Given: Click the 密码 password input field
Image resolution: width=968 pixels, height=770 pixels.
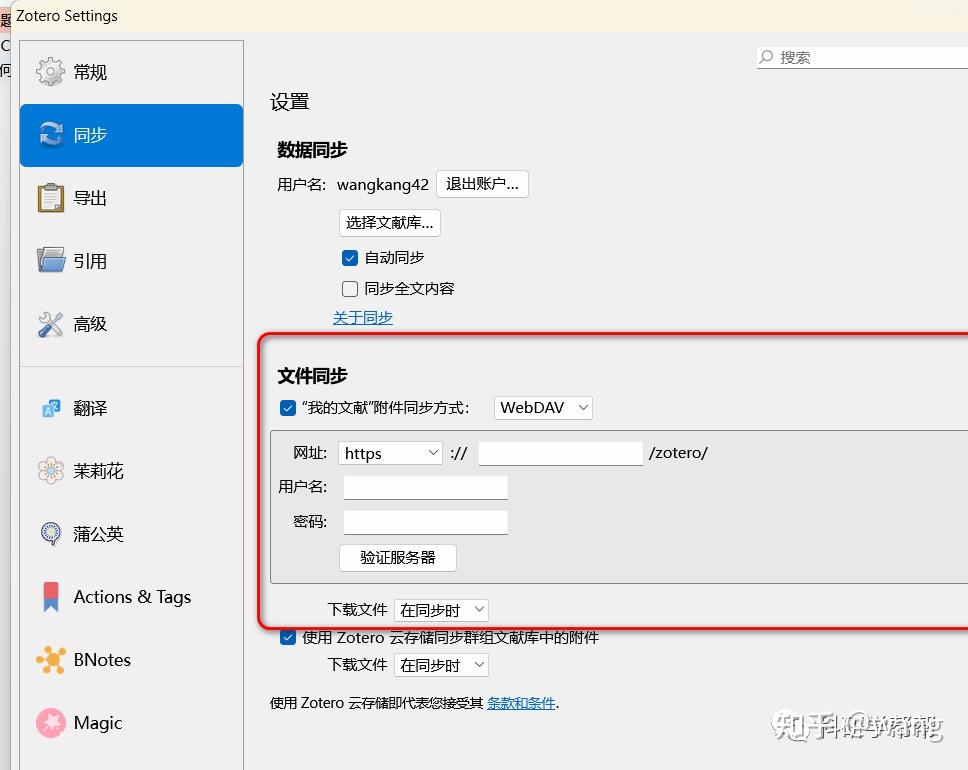Looking at the screenshot, I should pyautogui.click(x=425, y=522).
